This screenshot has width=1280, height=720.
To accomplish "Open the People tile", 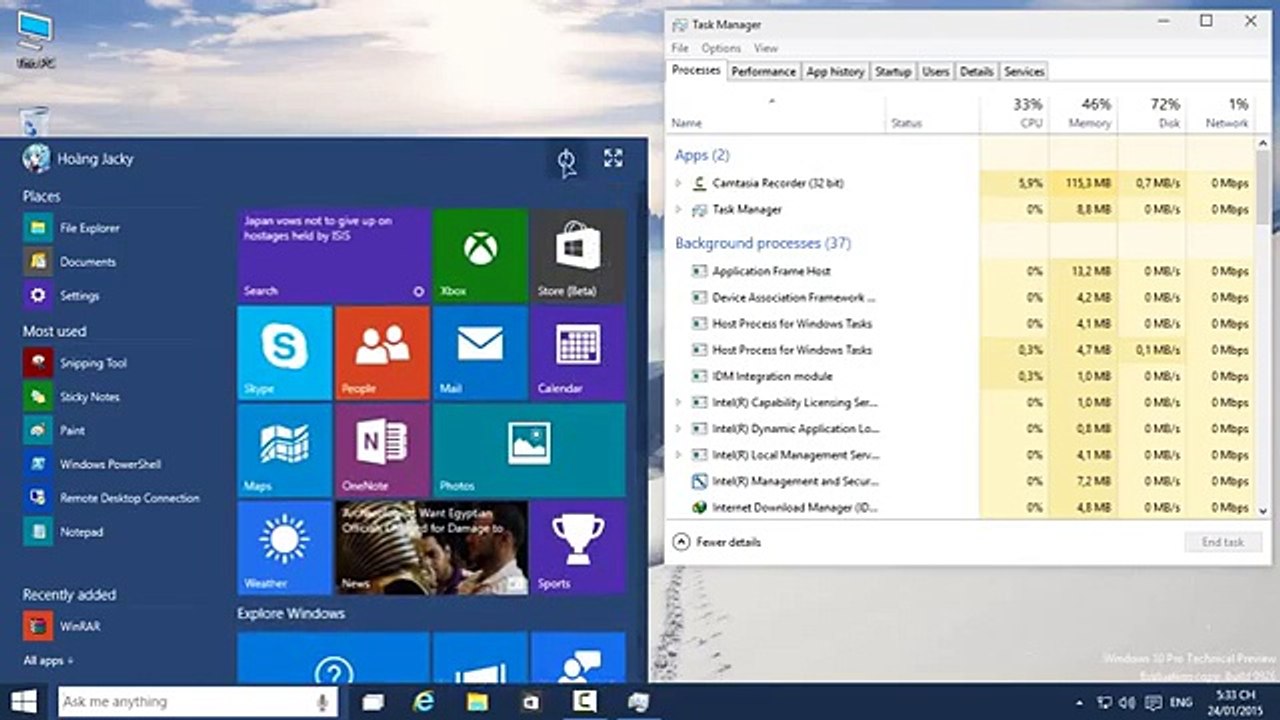I will (x=382, y=353).
